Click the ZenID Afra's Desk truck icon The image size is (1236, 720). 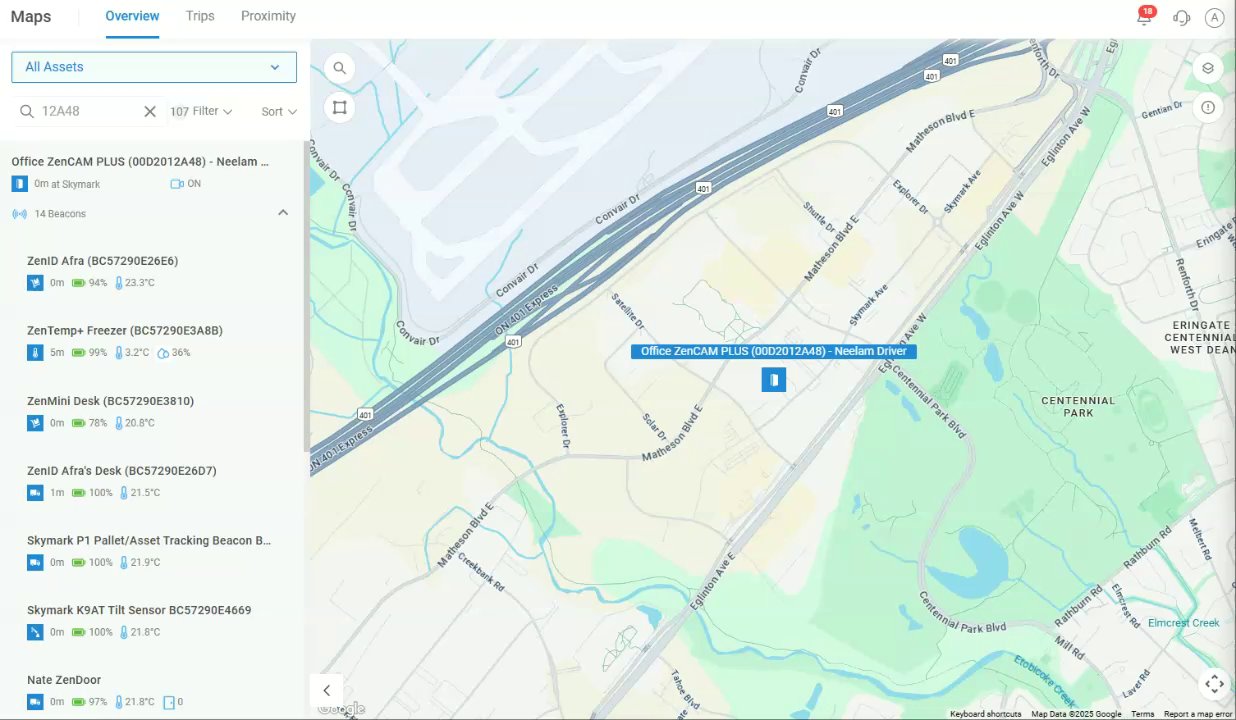pos(35,493)
